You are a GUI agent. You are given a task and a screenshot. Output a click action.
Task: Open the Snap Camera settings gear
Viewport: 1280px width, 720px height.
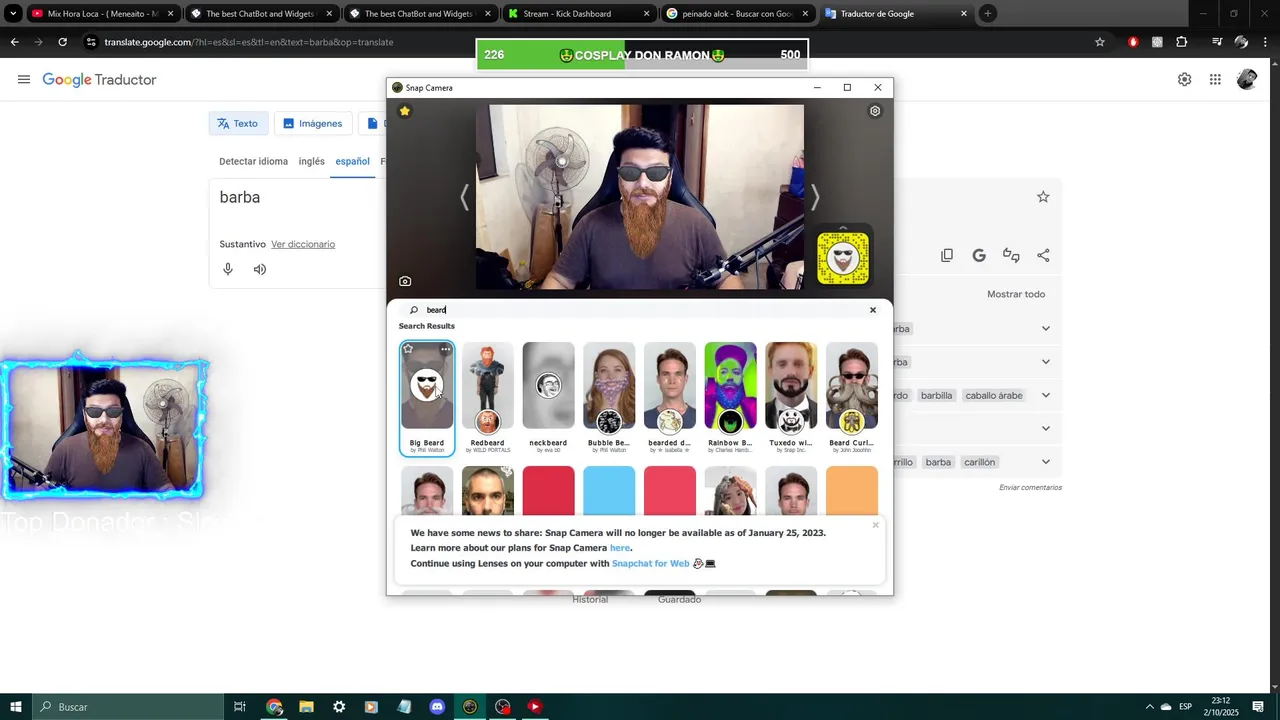pos(875,111)
